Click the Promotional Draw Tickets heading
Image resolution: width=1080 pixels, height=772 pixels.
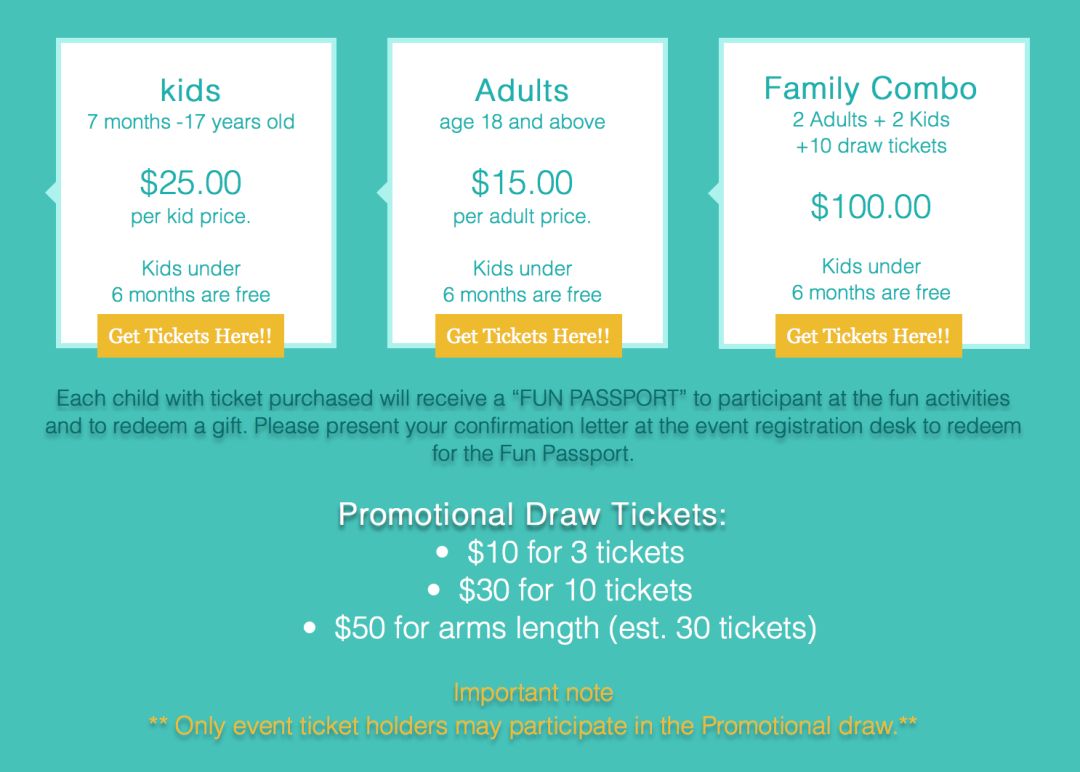coord(532,514)
